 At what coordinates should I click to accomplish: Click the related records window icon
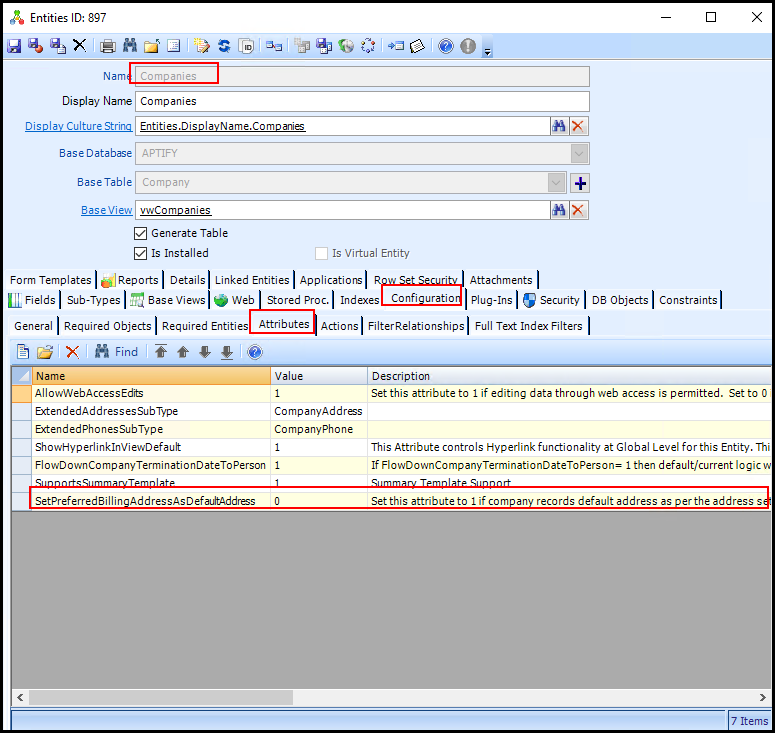[x=274, y=46]
